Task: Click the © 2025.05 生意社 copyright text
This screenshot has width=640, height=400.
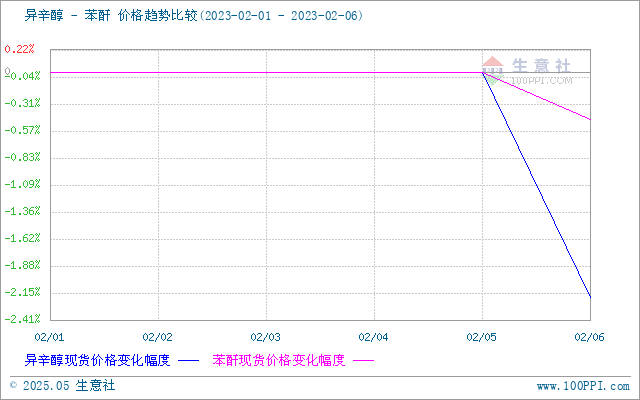Action: click(62, 386)
